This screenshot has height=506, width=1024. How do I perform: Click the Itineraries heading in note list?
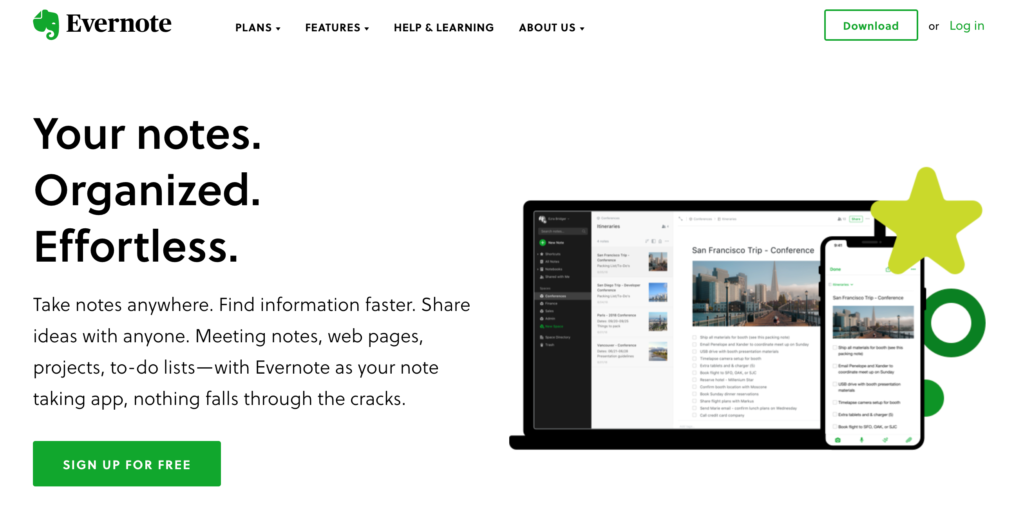coord(609,227)
